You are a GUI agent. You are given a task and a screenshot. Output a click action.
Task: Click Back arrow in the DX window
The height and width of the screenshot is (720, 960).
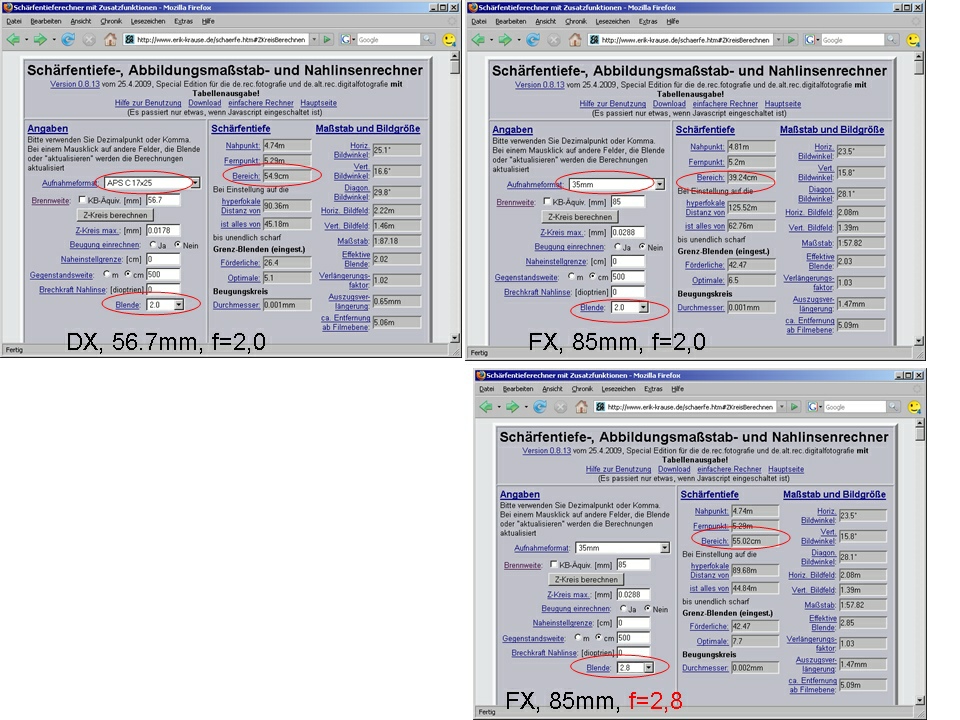click(13, 40)
